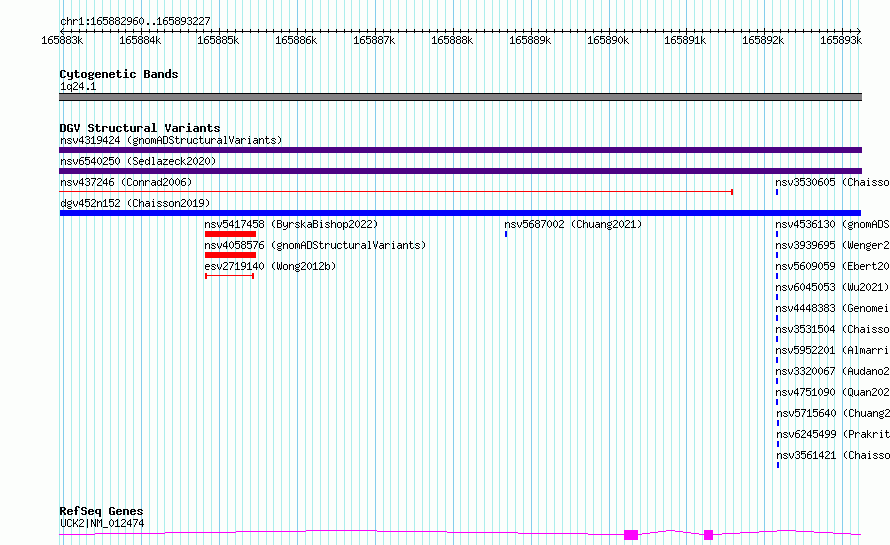Click the smaller magenta UCK2 exon block
Viewport: 890px width, 545px height.
tap(708, 535)
